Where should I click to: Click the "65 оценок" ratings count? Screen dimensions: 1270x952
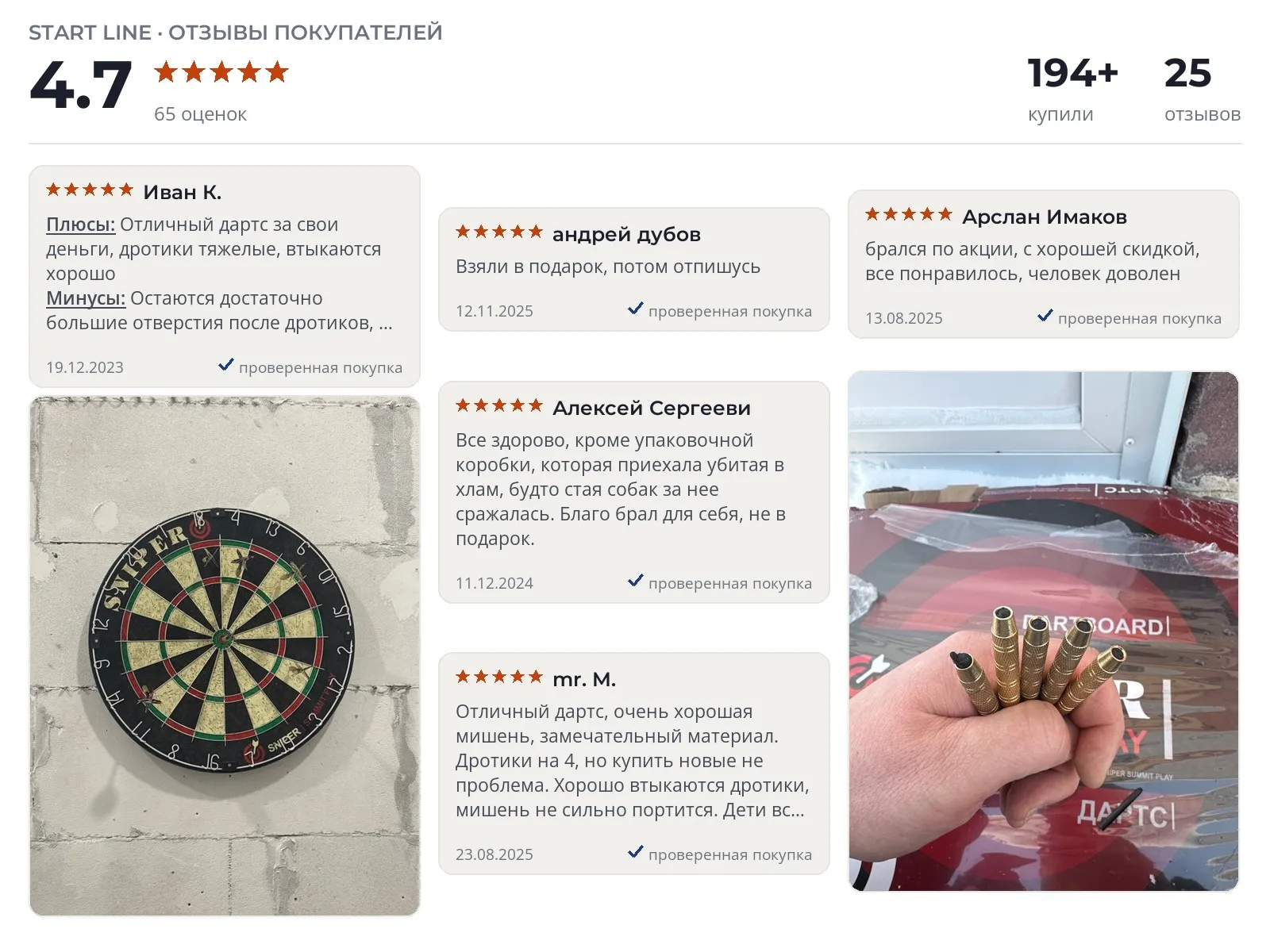click(200, 114)
